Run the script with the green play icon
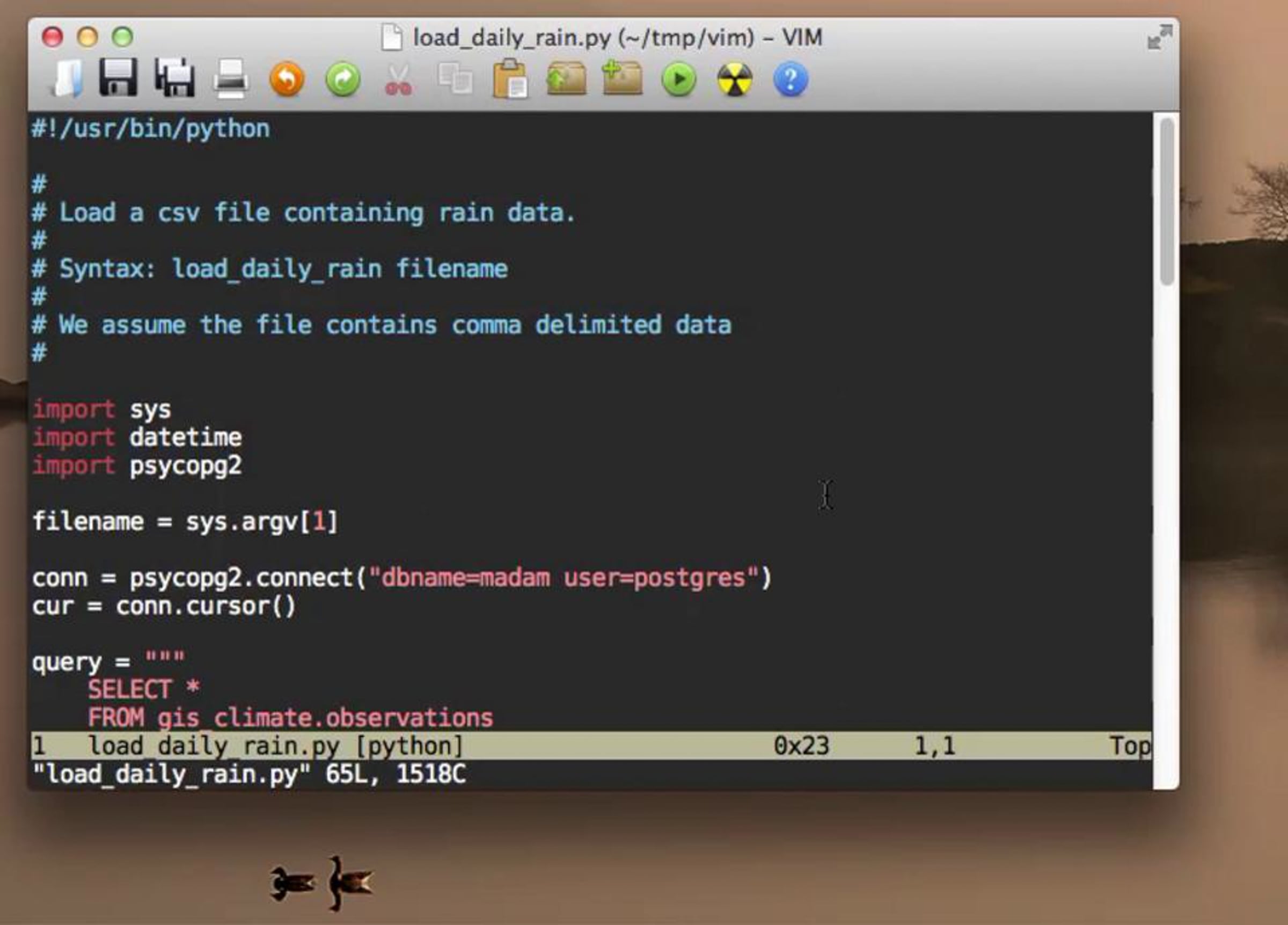 679,79
